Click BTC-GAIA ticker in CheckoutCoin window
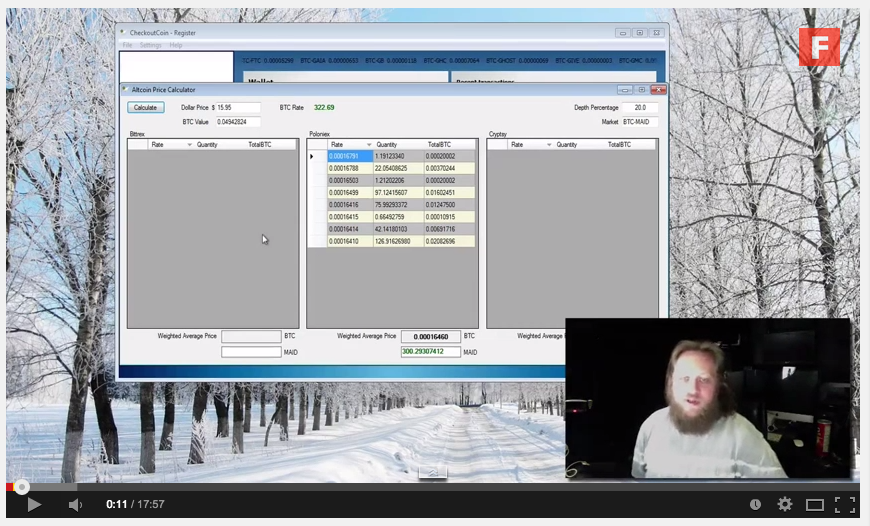The image size is (870, 526). (x=329, y=60)
